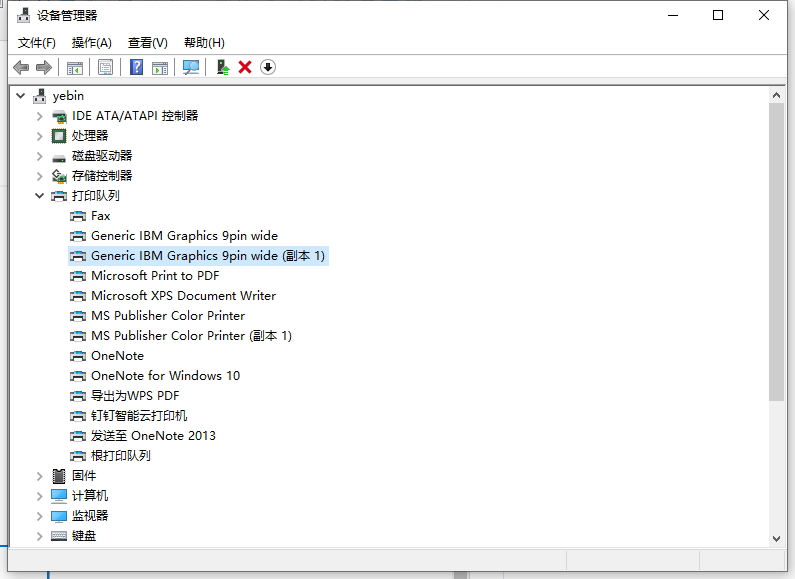
Task: Select Generic IBM Graphics 9pin wide printer
Action: tap(185, 236)
